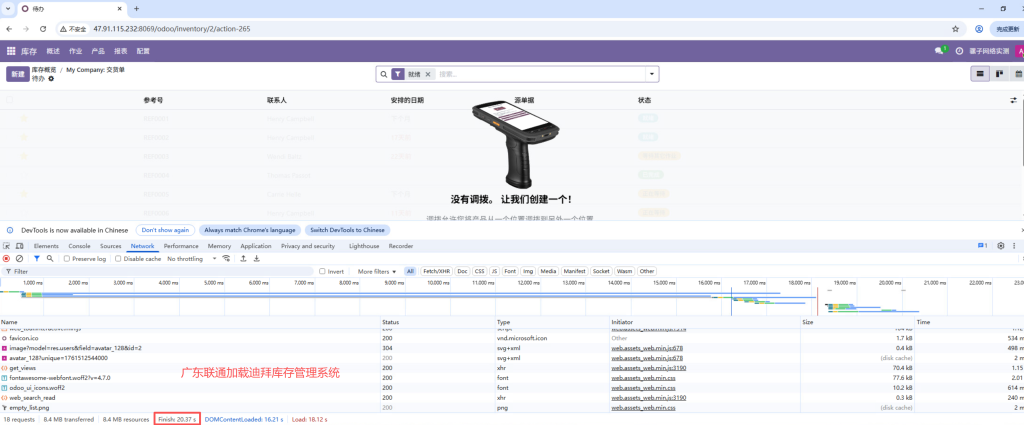Open the DevTools inspect element picker
This screenshot has width=1024, height=425.
(6, 245)
